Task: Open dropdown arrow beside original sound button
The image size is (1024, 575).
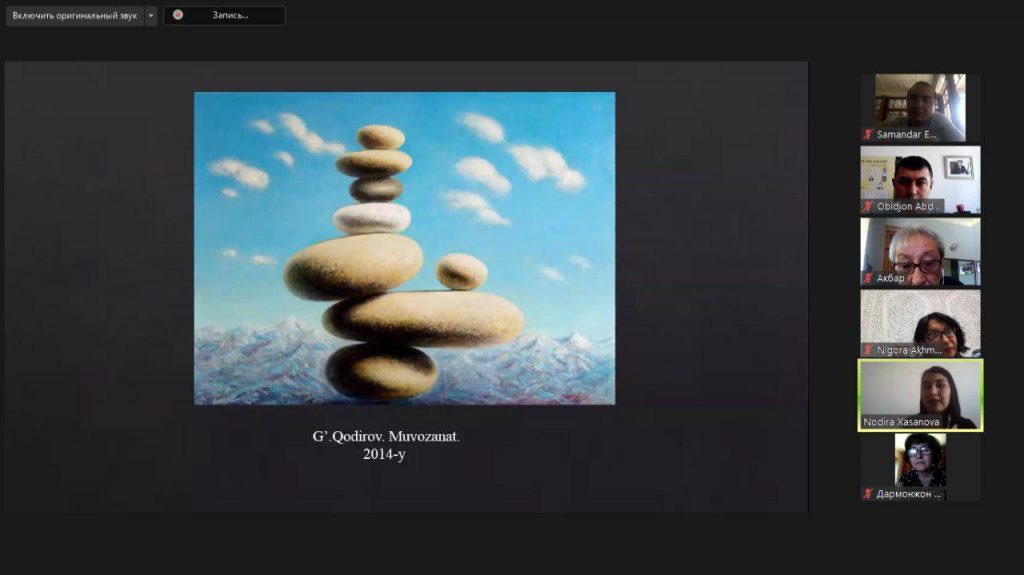Action: tap(151, 16)
